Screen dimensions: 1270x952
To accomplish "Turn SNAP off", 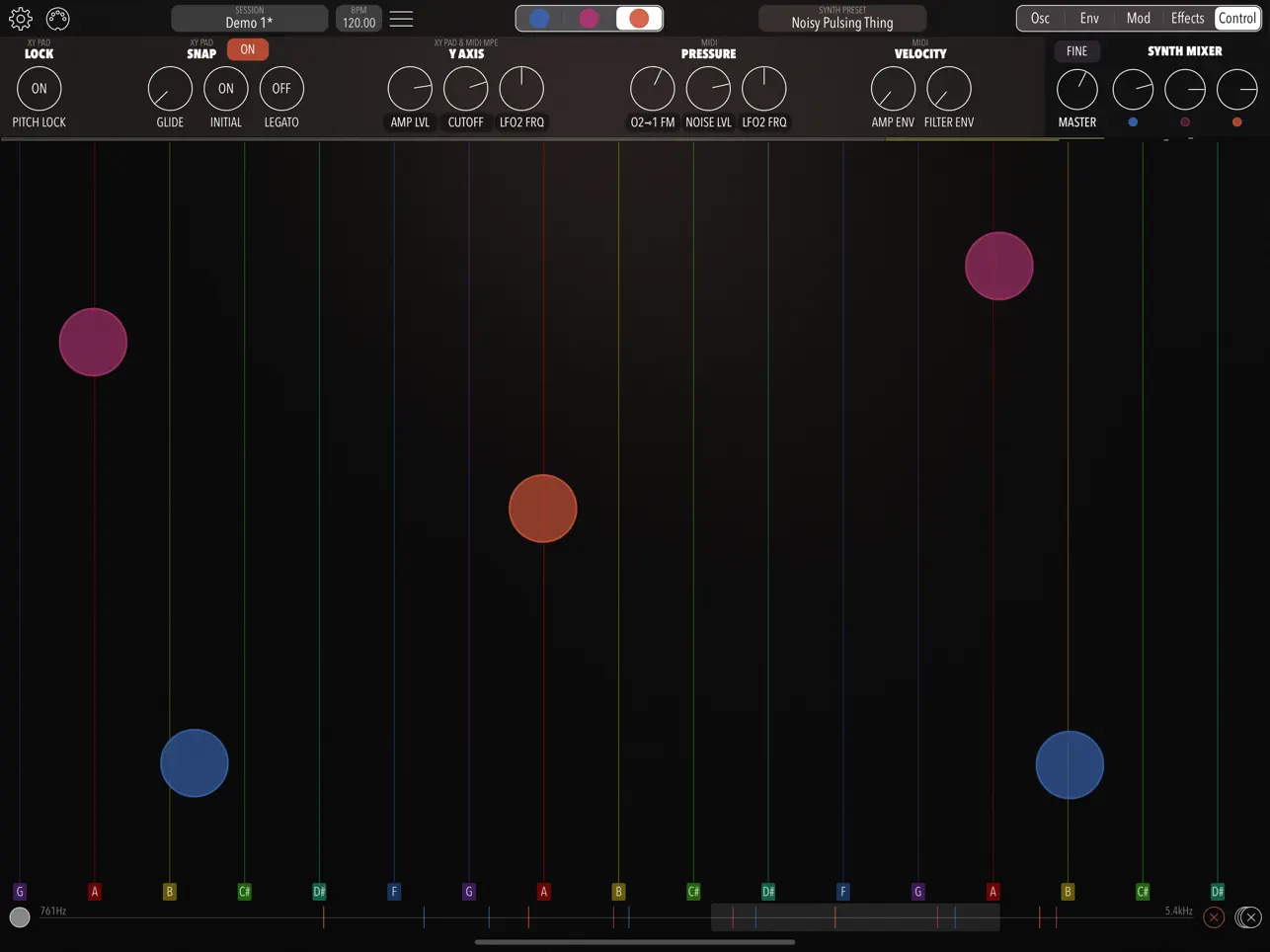I will [x=247, y=48].
